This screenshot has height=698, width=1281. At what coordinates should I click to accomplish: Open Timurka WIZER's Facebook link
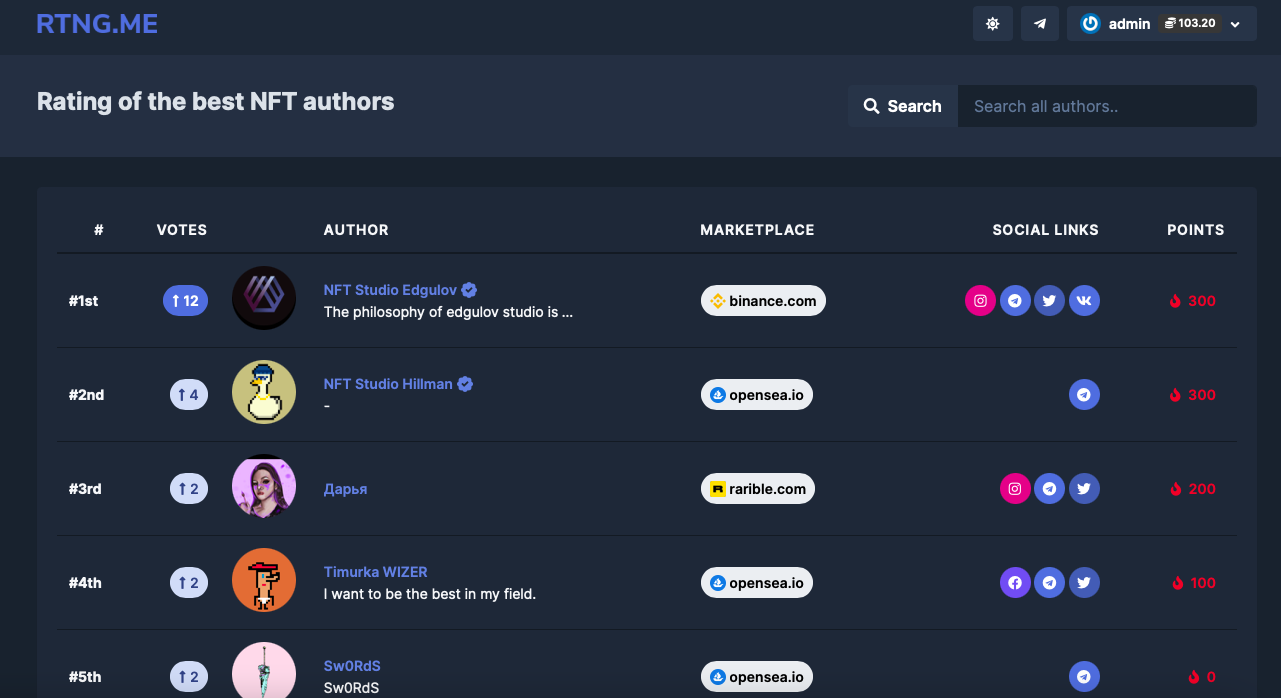pyautogui.click(x=1015, y=583)
